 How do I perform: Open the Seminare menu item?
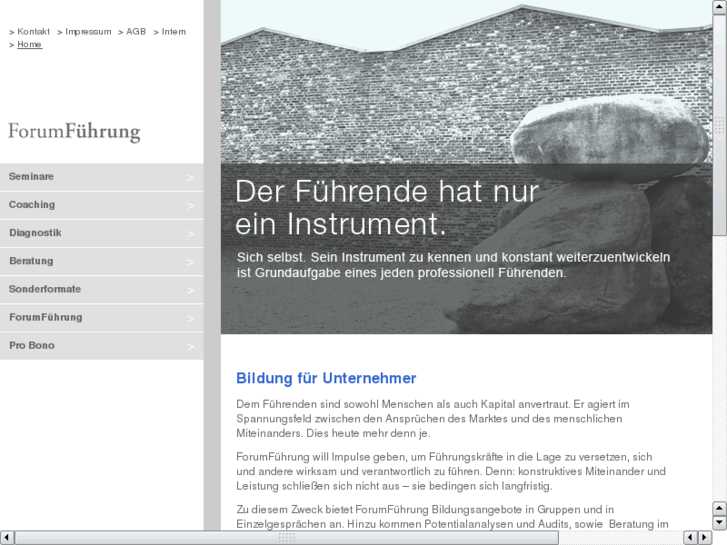coord(102,177)
